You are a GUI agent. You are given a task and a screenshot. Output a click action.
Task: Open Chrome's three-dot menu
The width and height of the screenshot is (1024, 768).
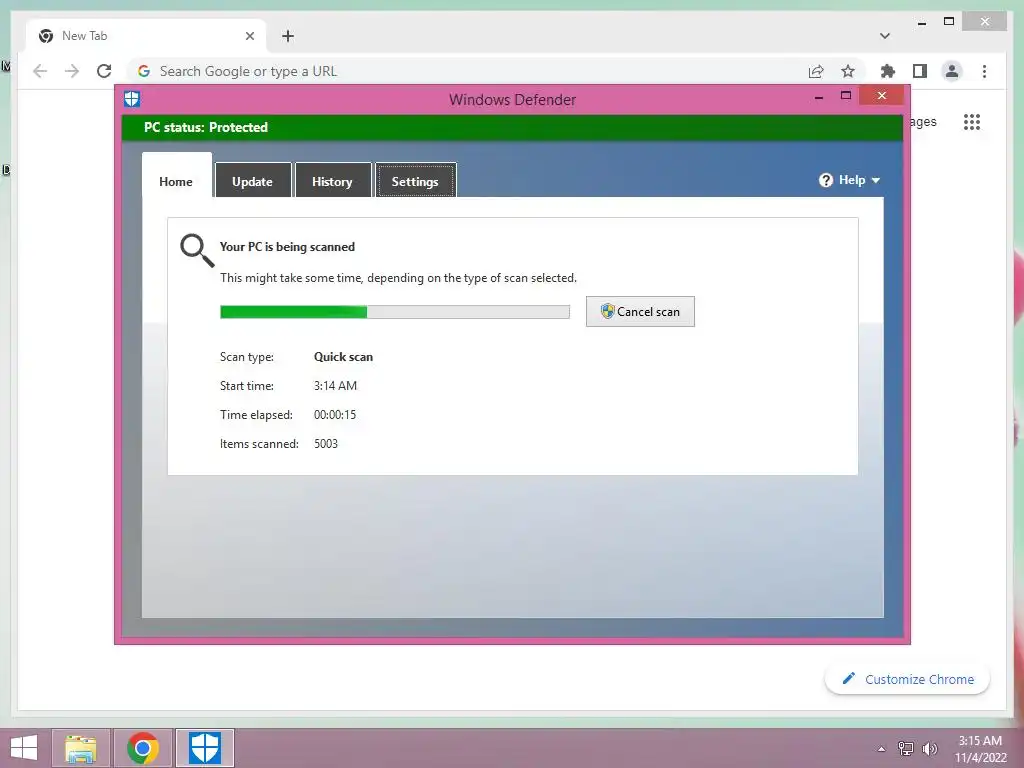[x=984, y=71]
